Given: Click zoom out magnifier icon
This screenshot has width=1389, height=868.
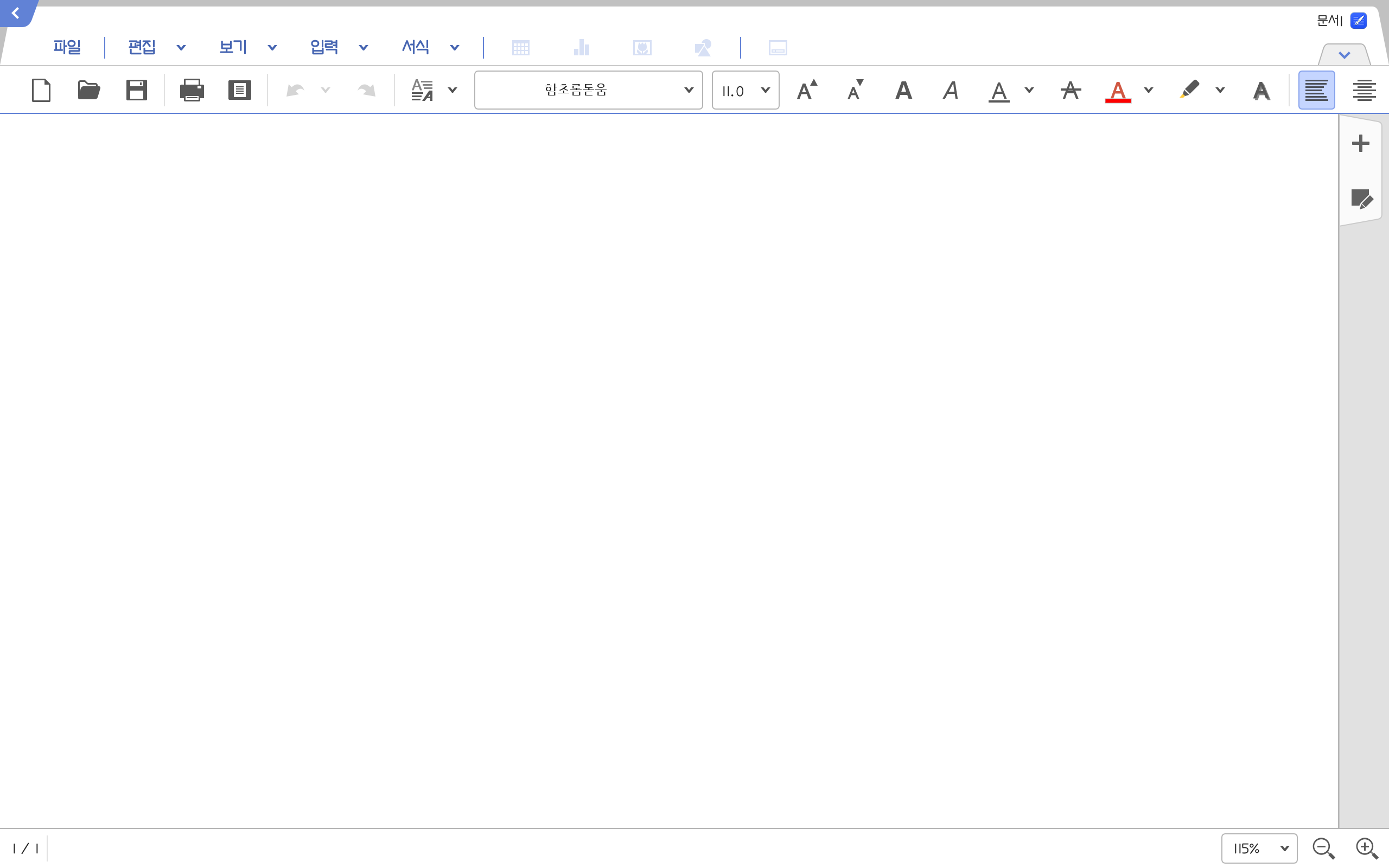Looking at the screenshot, I should (1323, 848).
